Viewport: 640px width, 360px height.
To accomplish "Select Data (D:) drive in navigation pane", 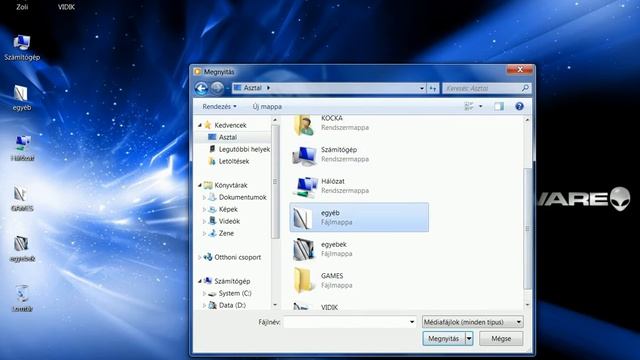I will point(227,305).
